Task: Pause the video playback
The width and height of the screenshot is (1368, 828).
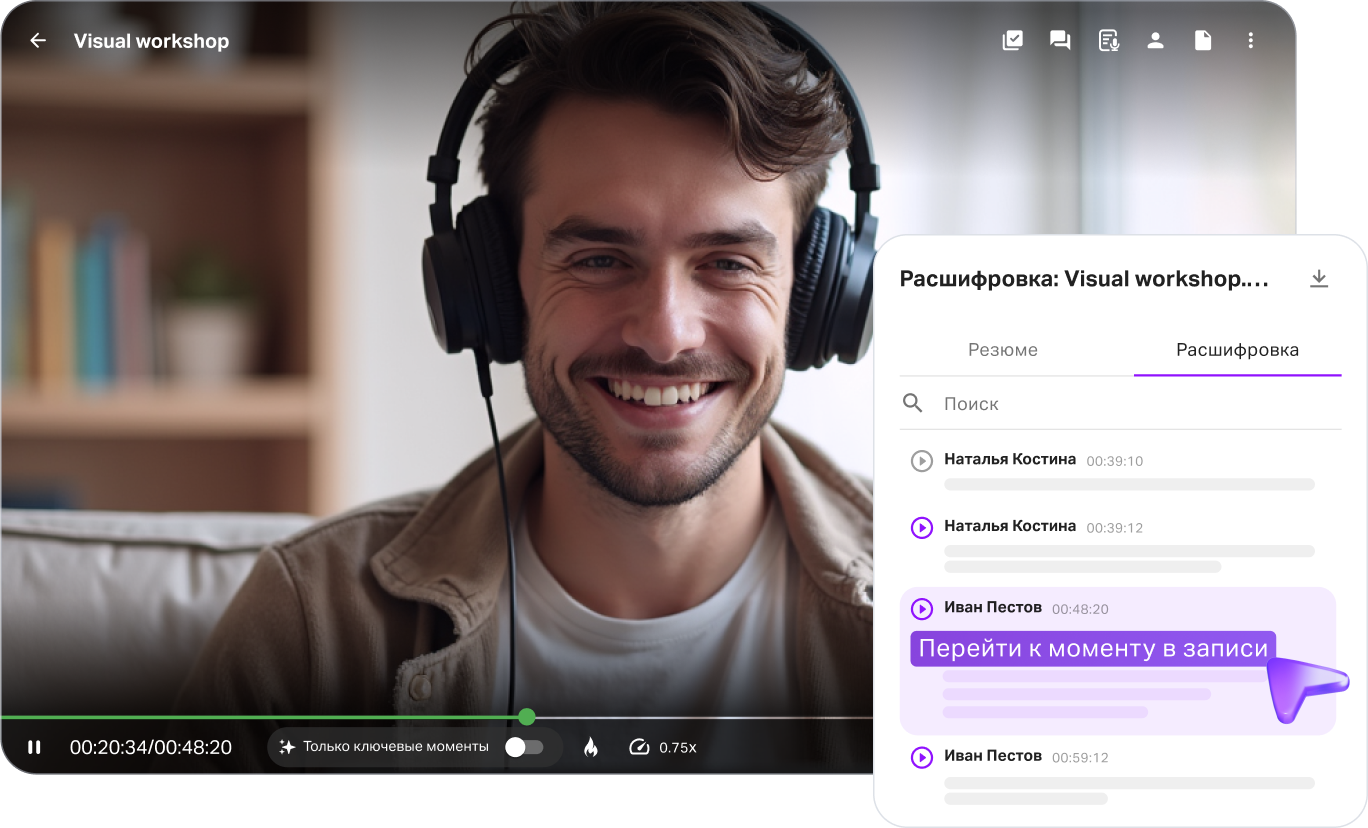Action: coord(35,747)
